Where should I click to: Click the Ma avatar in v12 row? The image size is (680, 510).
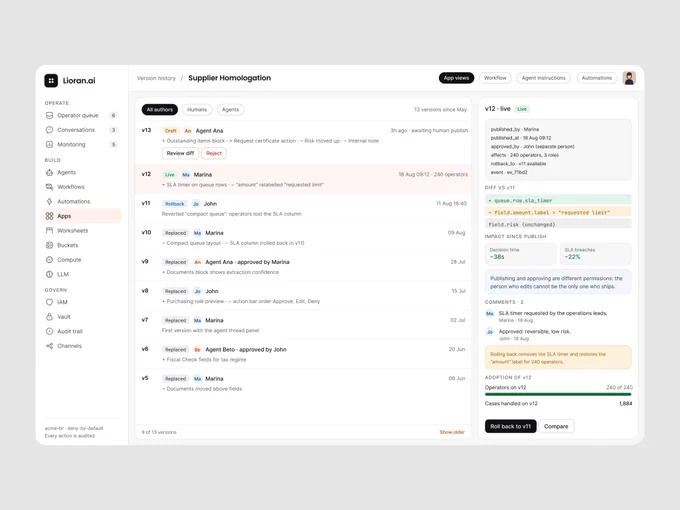(186, 174)
